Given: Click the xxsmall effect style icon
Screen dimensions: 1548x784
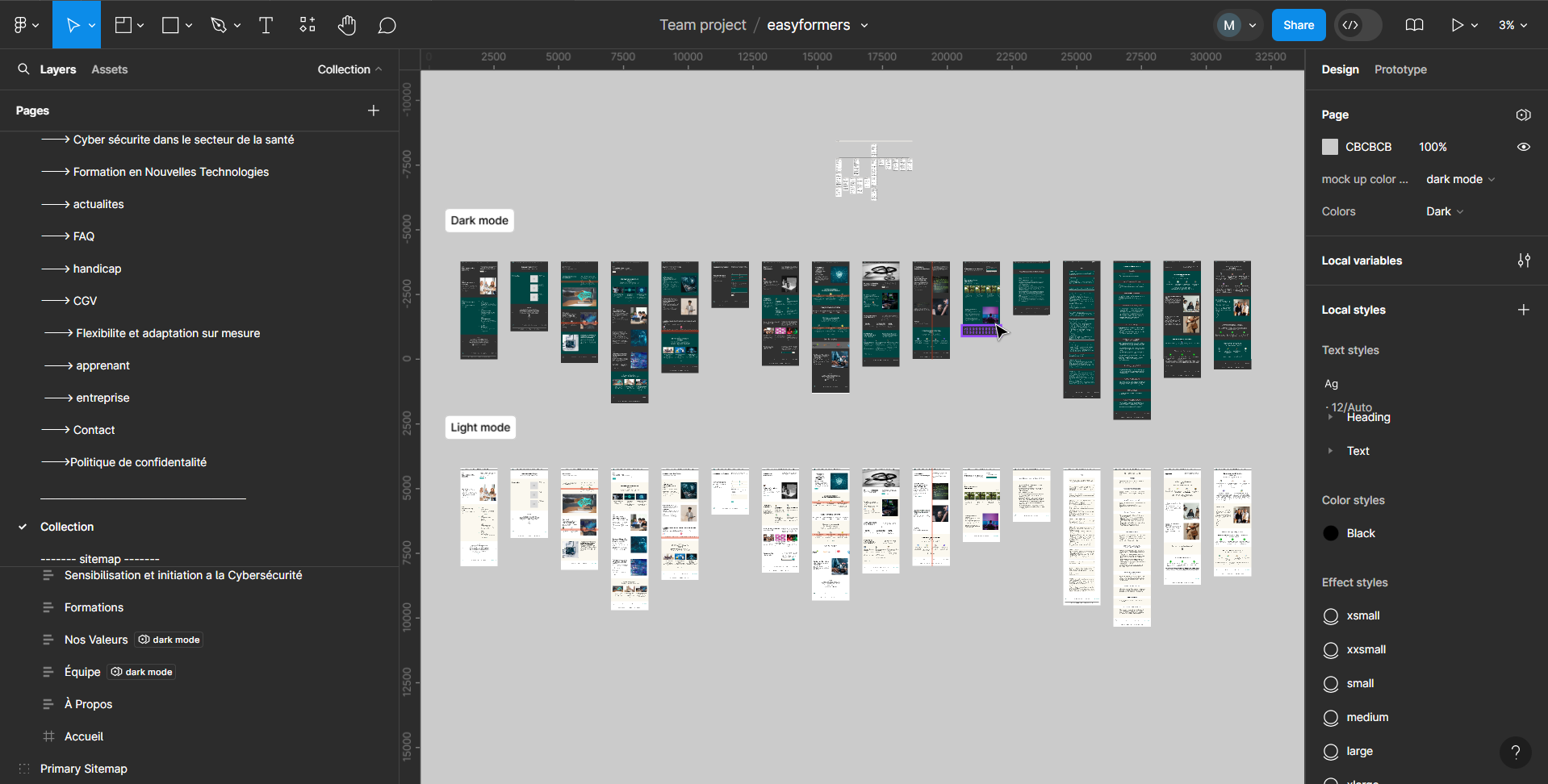Looking at the screenshot, I should (x=1331, y=650).
